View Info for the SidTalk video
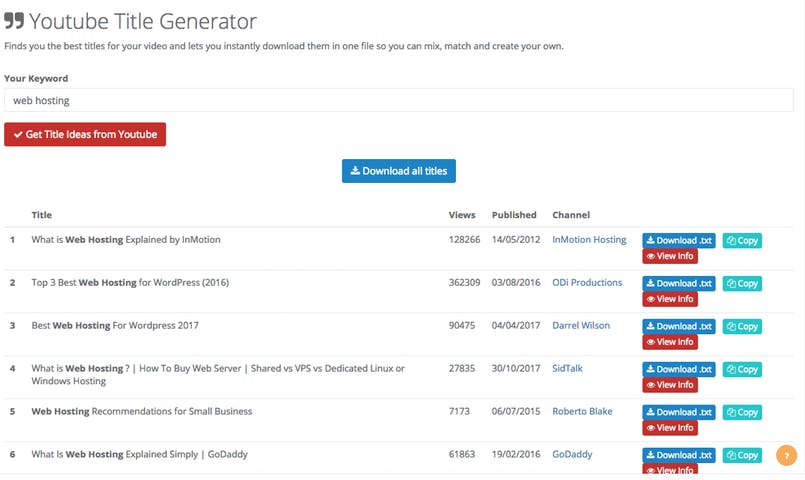Image resolution: width=805 pixels, height=480 pixels. coord(669,385)
